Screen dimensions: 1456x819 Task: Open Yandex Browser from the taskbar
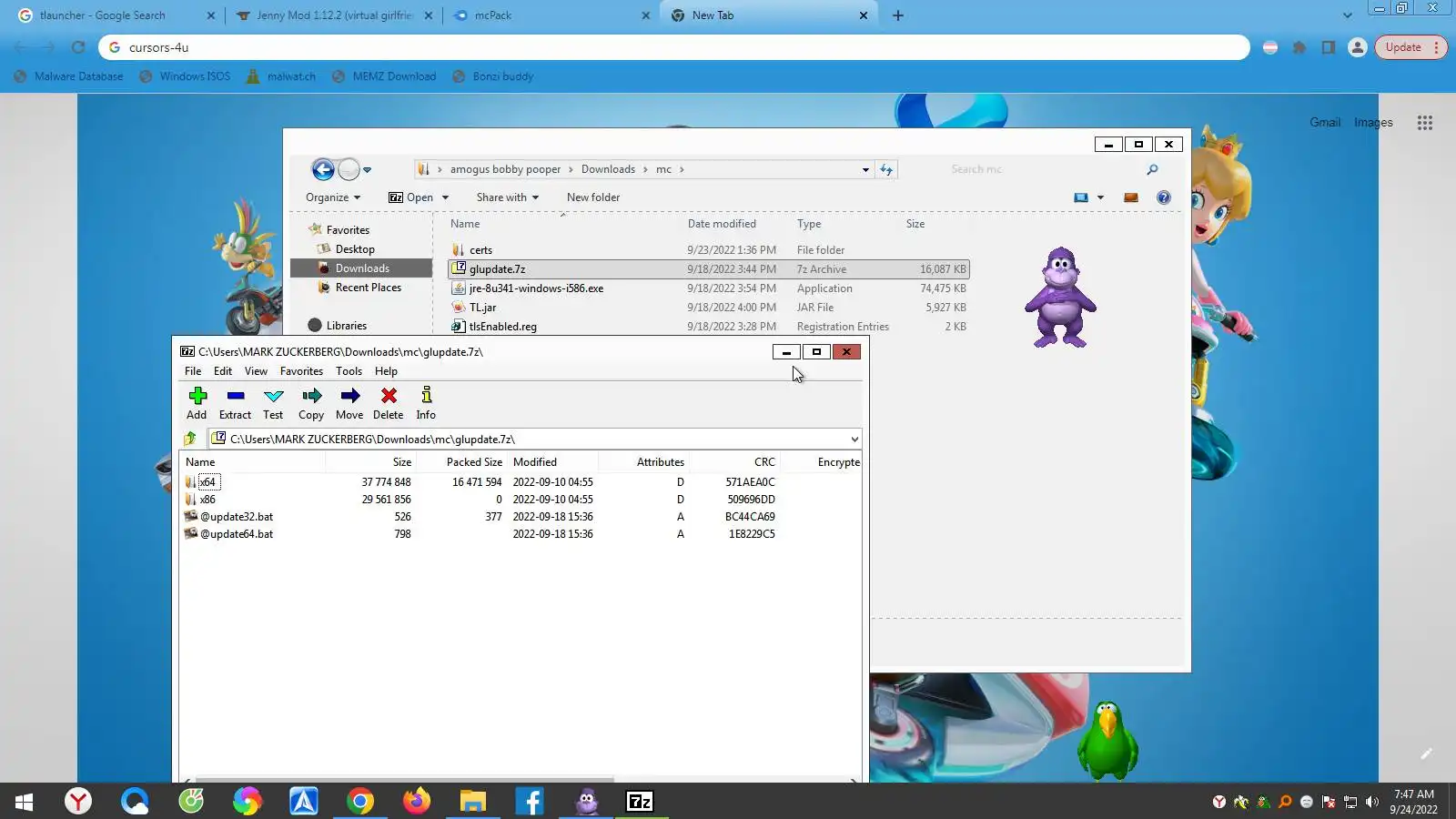[78, 801]
